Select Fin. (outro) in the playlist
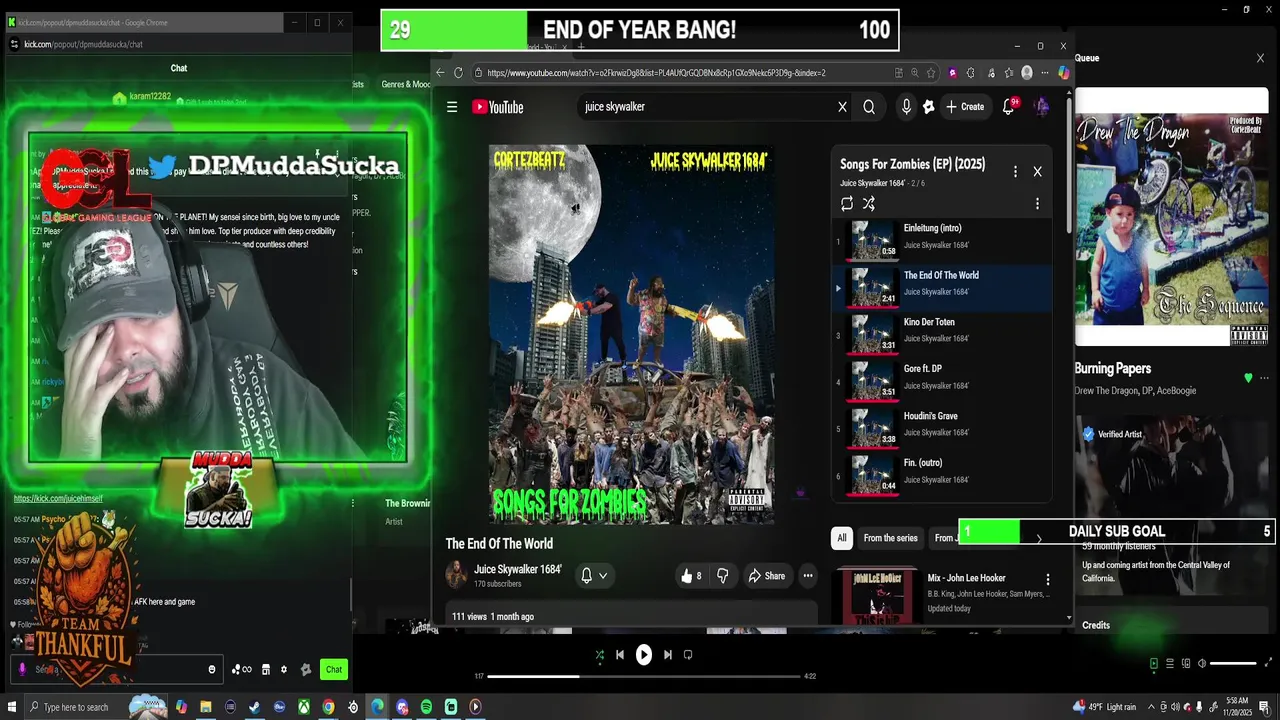The image size is (1280, 720). tap(941, 475)
